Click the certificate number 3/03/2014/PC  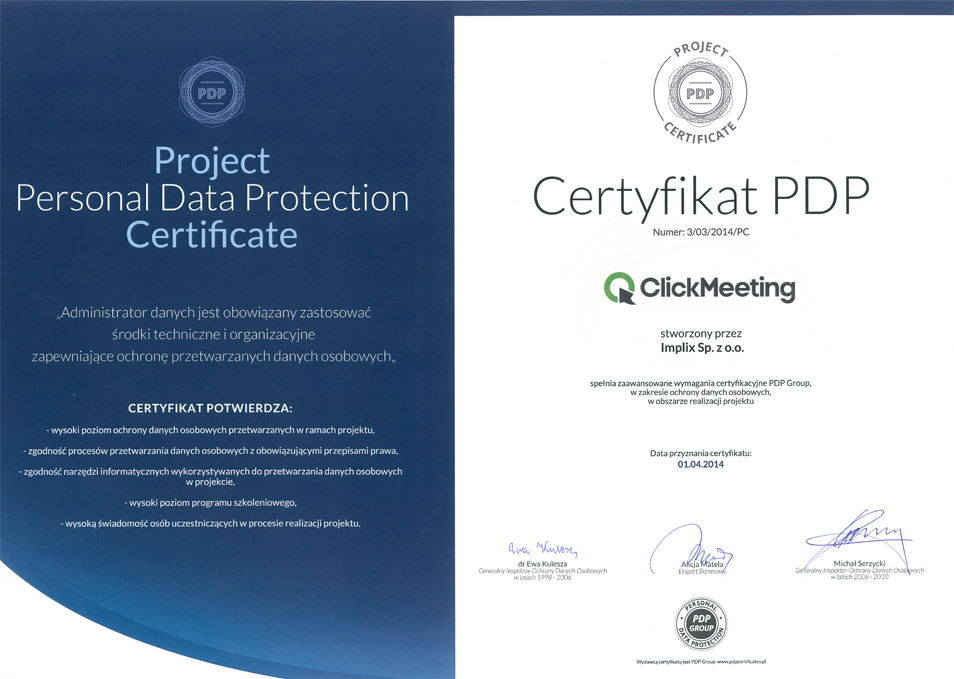point(718,232)
